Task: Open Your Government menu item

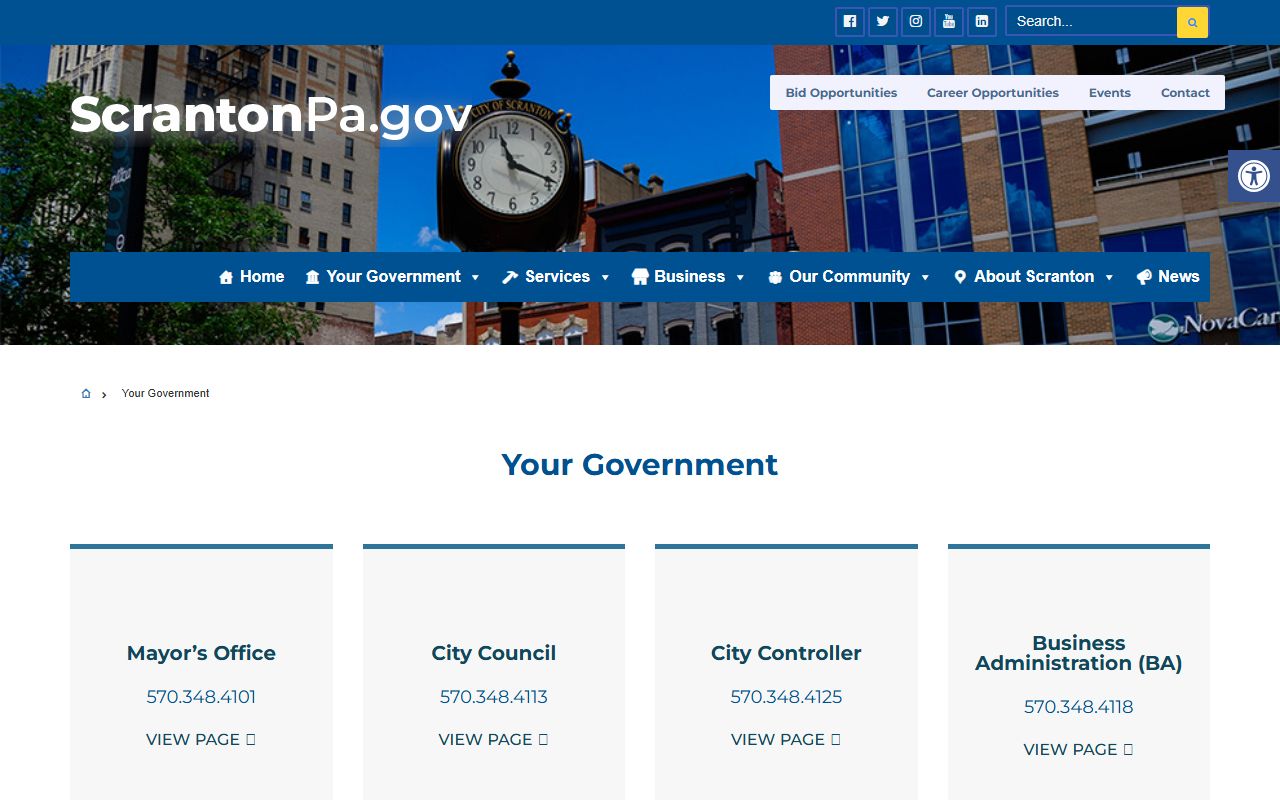Action: [x=393, y=277]
